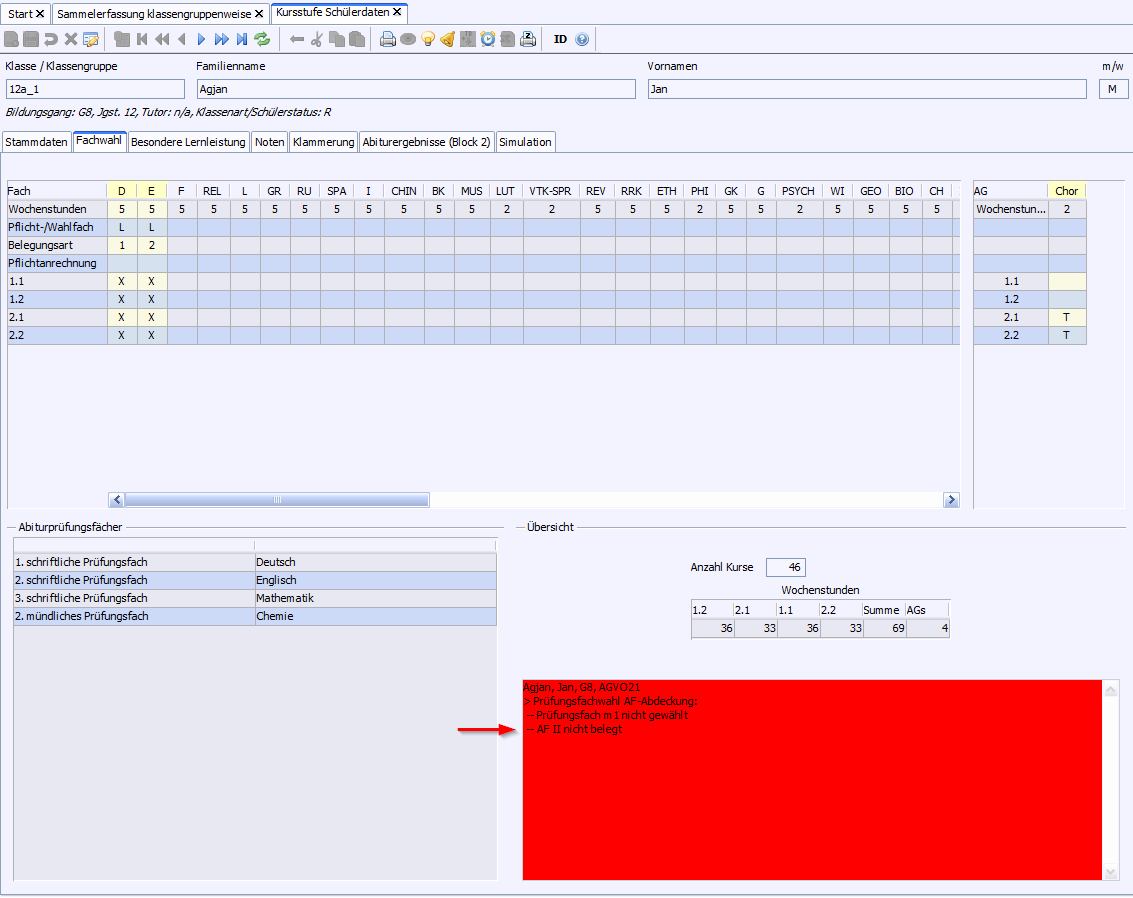Jump to last record icon
This screenshot has height=898, width=1133.
tap(241, 39)
